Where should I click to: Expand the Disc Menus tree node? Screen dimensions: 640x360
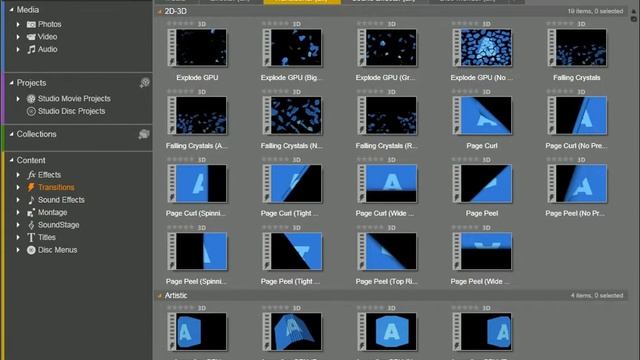pos(18,250)
